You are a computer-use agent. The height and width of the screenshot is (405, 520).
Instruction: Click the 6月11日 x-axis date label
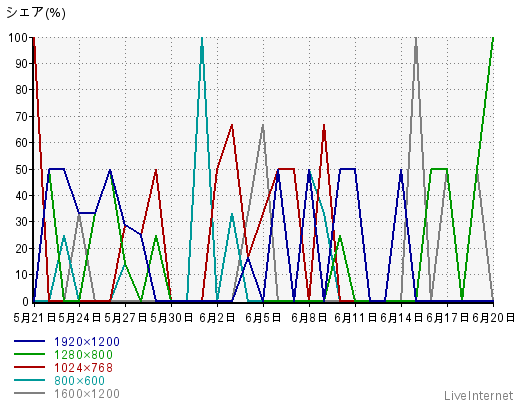click(355, 318)
